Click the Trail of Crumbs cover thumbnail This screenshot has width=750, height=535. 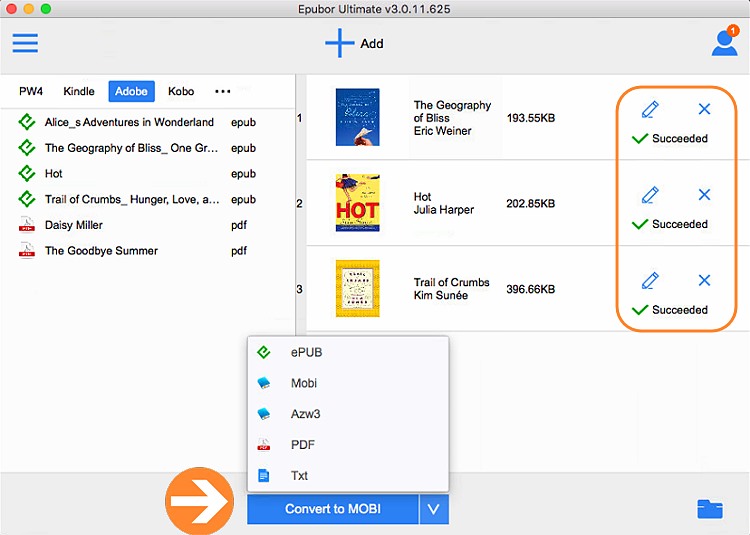(357, 288)
